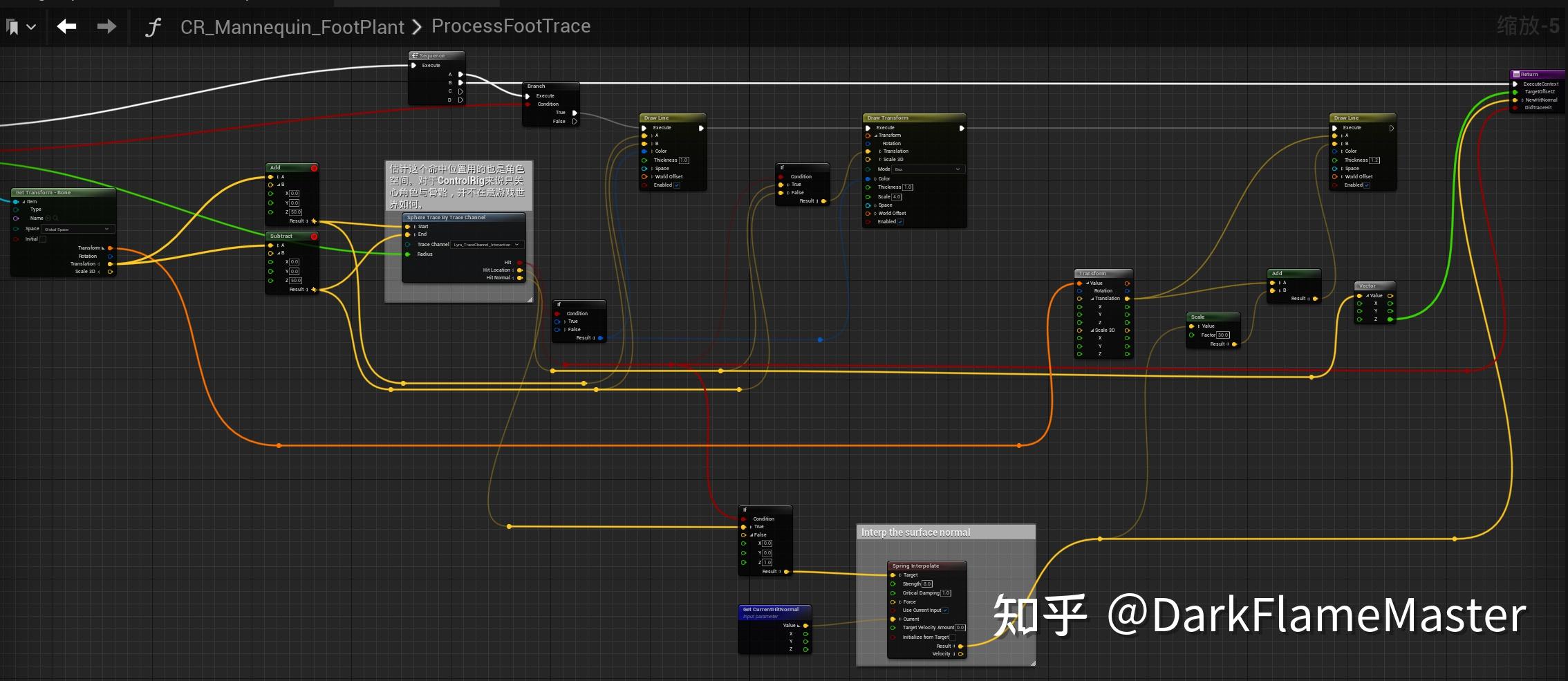Click the Condition pin on the Branch node
The width and height of the screenshot is (1568, 681).
point(528,104)
